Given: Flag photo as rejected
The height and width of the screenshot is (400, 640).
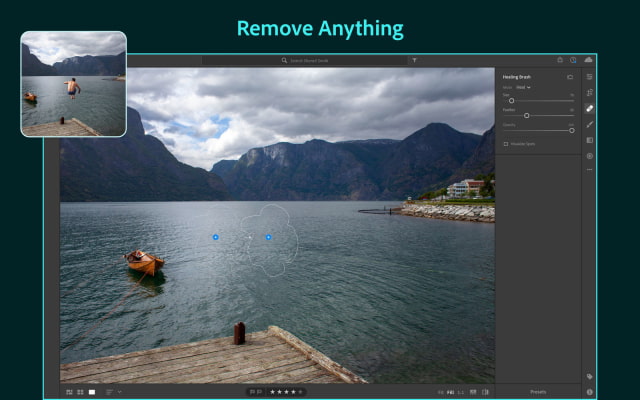Looking at the screenshot, I should coord(259,392).
